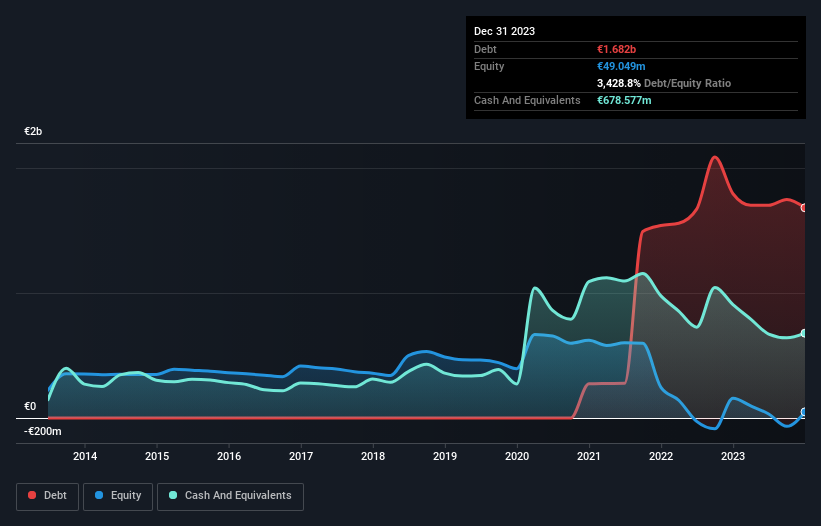Click the blue Equity endpoint marker
Screen dimensions: 821x526
804,412
